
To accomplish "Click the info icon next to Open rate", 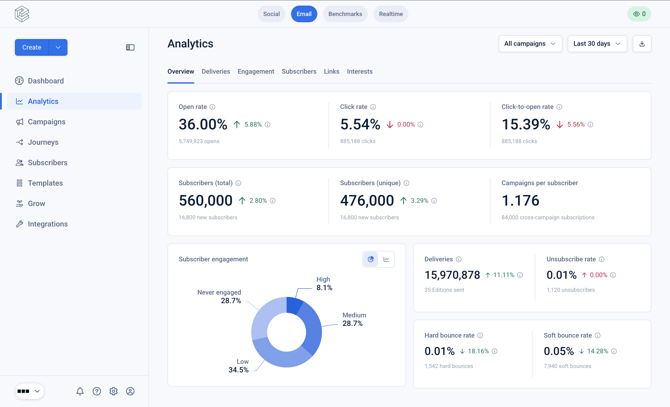I will pos(212,107).
